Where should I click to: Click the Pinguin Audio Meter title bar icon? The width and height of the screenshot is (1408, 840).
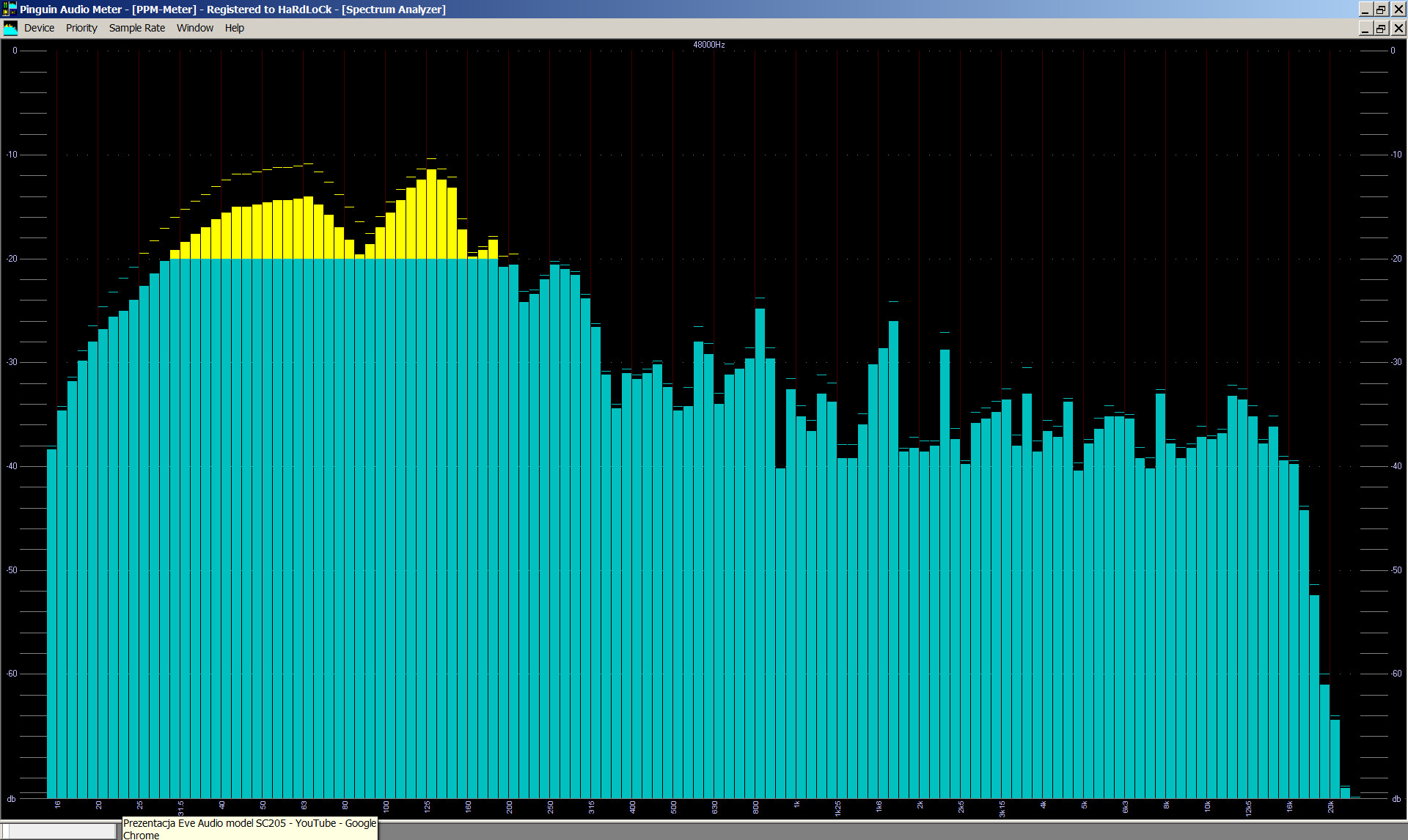click(10, 9)
